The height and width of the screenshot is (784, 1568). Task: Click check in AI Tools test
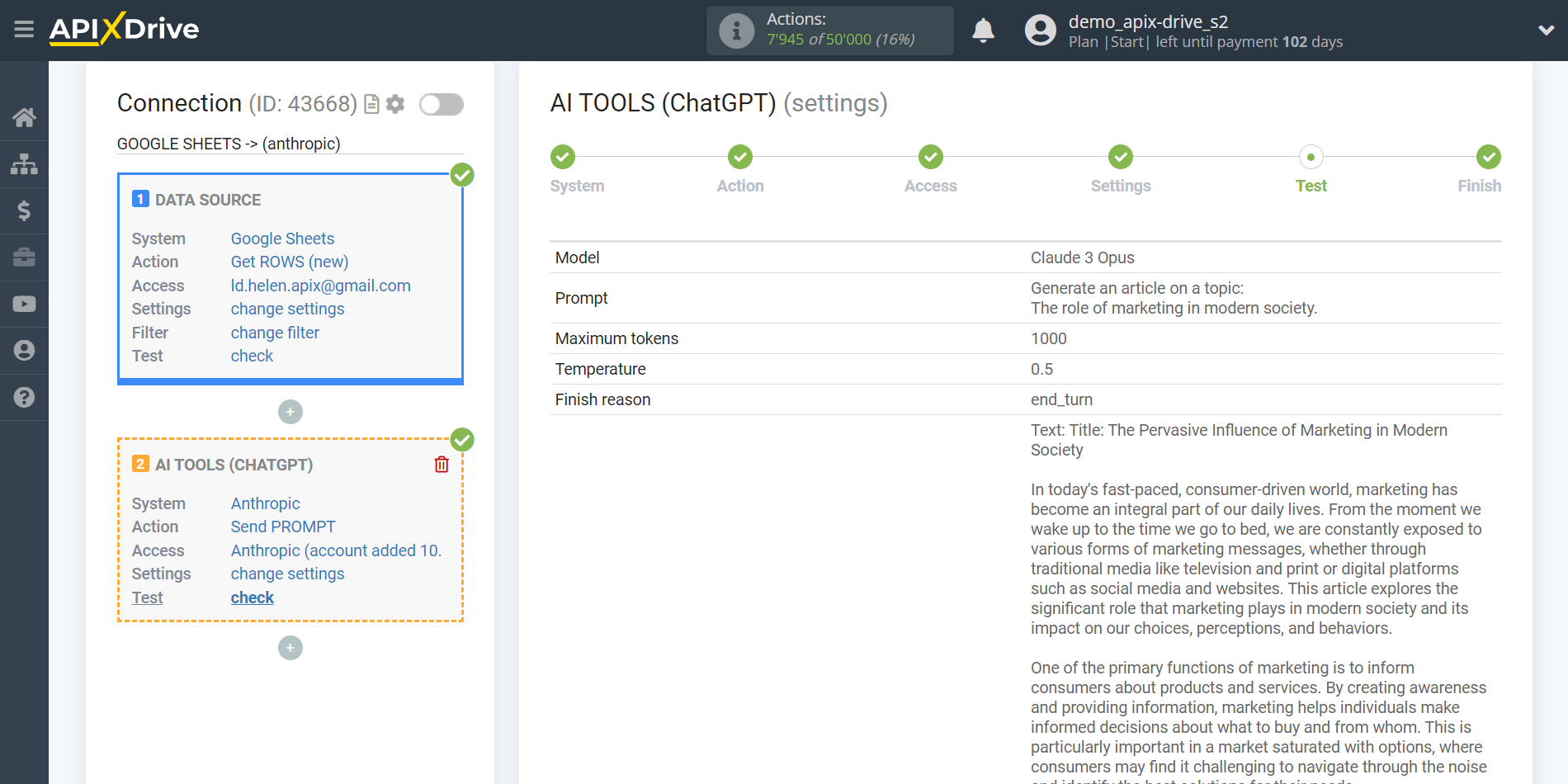pyautogui.click(x=252, y=597)
